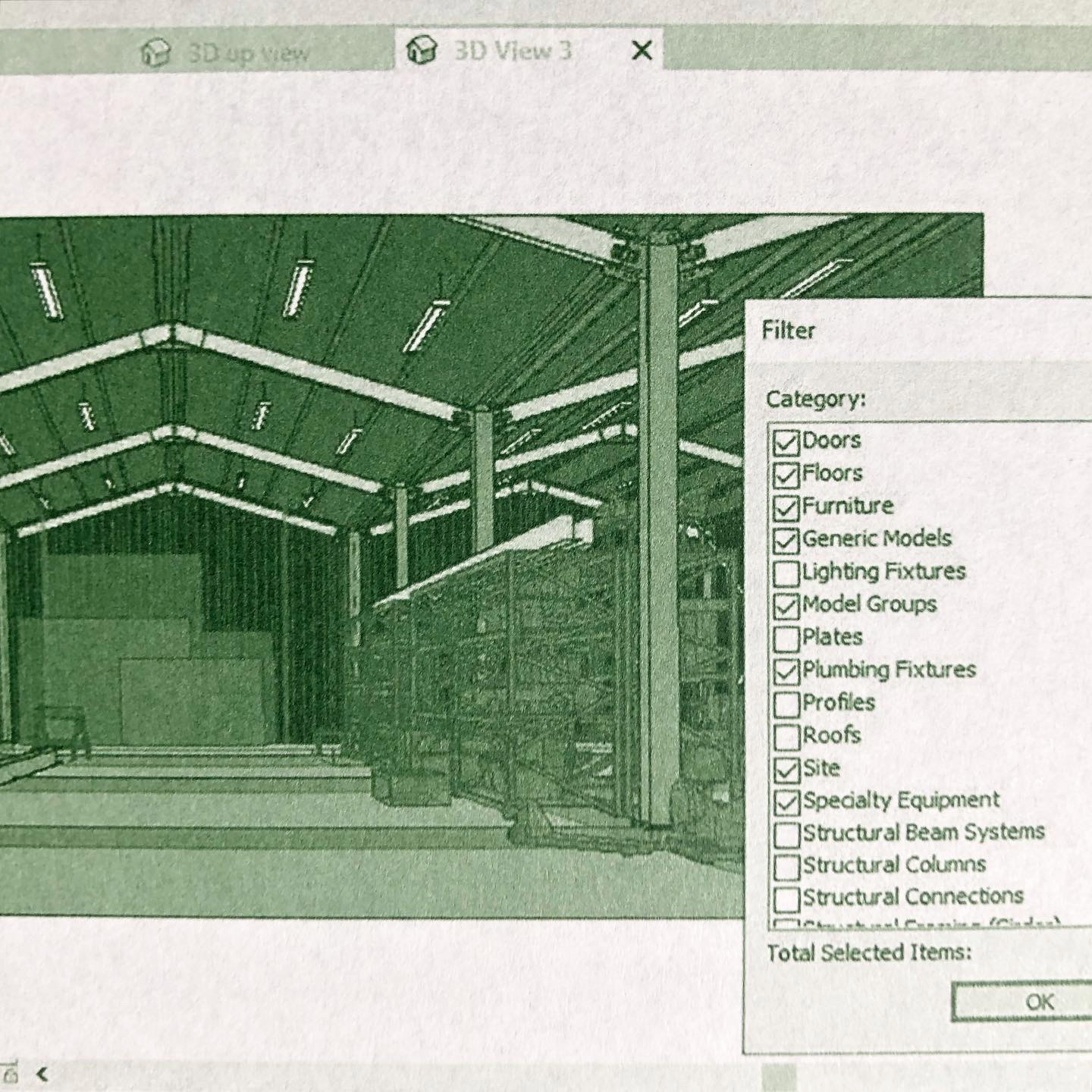Image resolution: width=1092 pixels, height=1092 pixels.
Task: Click the Filter dialog title
Action: (789, 331)
